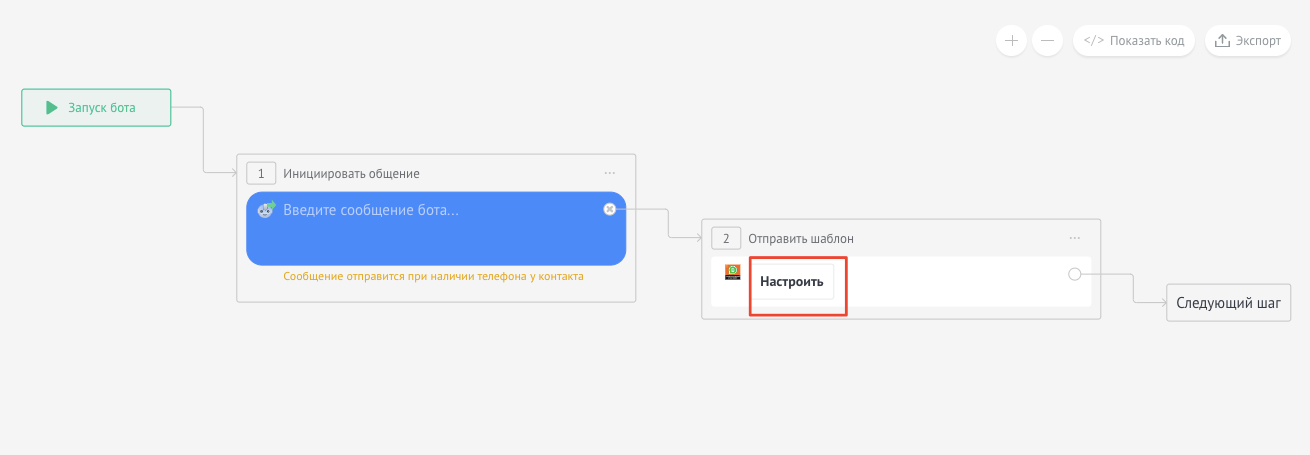Screen dimensions: 1310x455
Task: Open the three-dot menu of Отправить шаблон
Action: coord(1075,238)
